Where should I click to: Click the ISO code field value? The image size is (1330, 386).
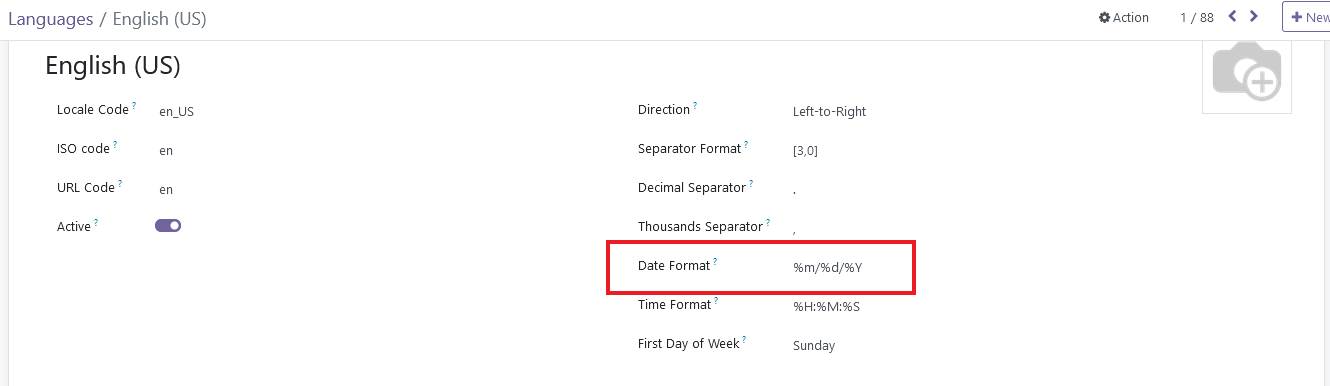pos(166,151)
